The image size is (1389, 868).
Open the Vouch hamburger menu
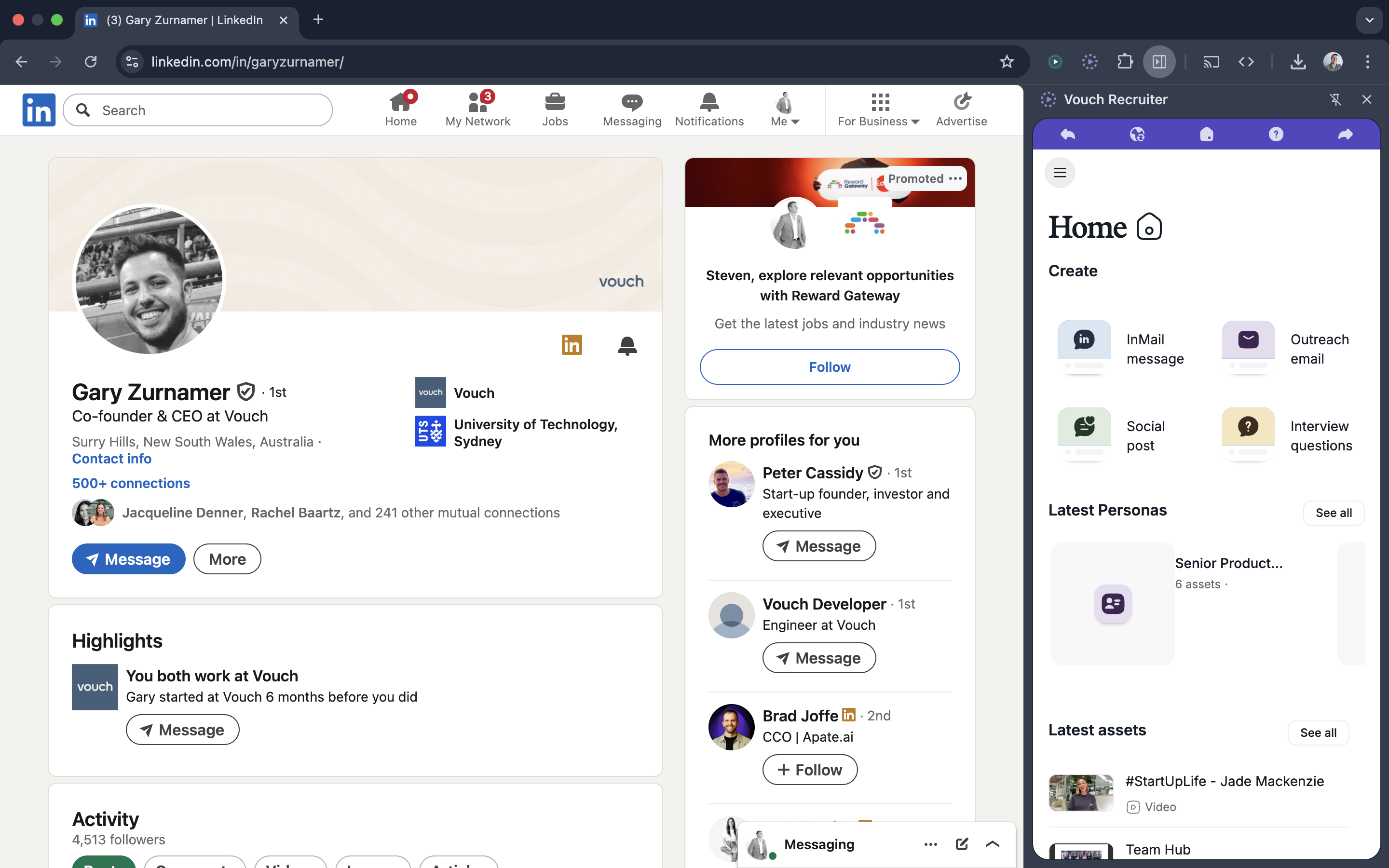1060,173
